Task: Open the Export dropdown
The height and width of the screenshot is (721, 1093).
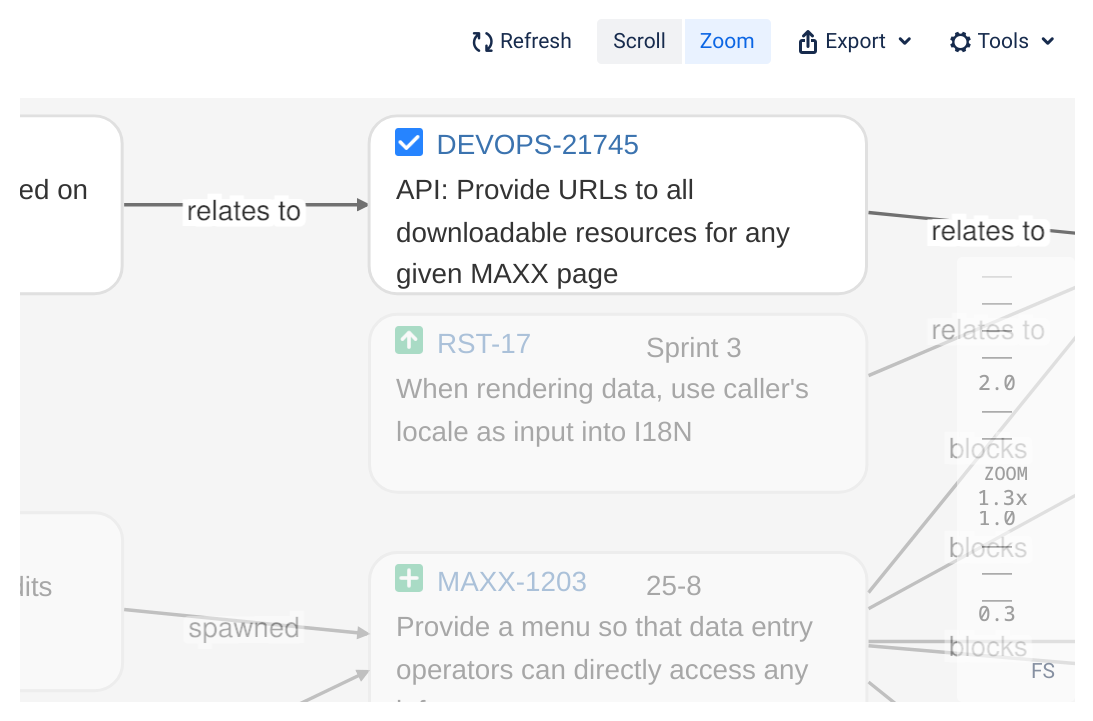Action: pyautogui.click(x=855, y=41)
